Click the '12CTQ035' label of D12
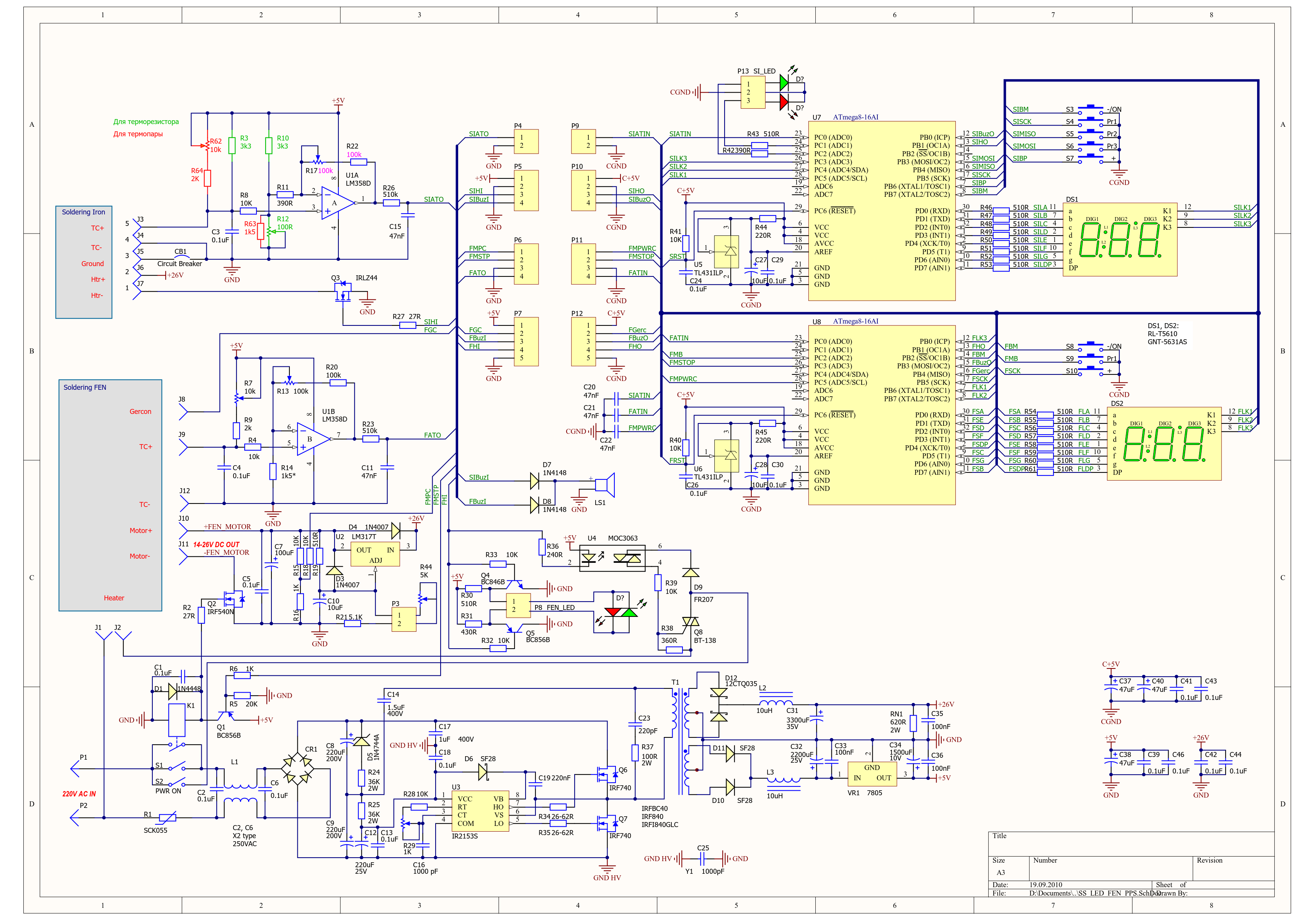The image size is (1316, 922). 741,683
